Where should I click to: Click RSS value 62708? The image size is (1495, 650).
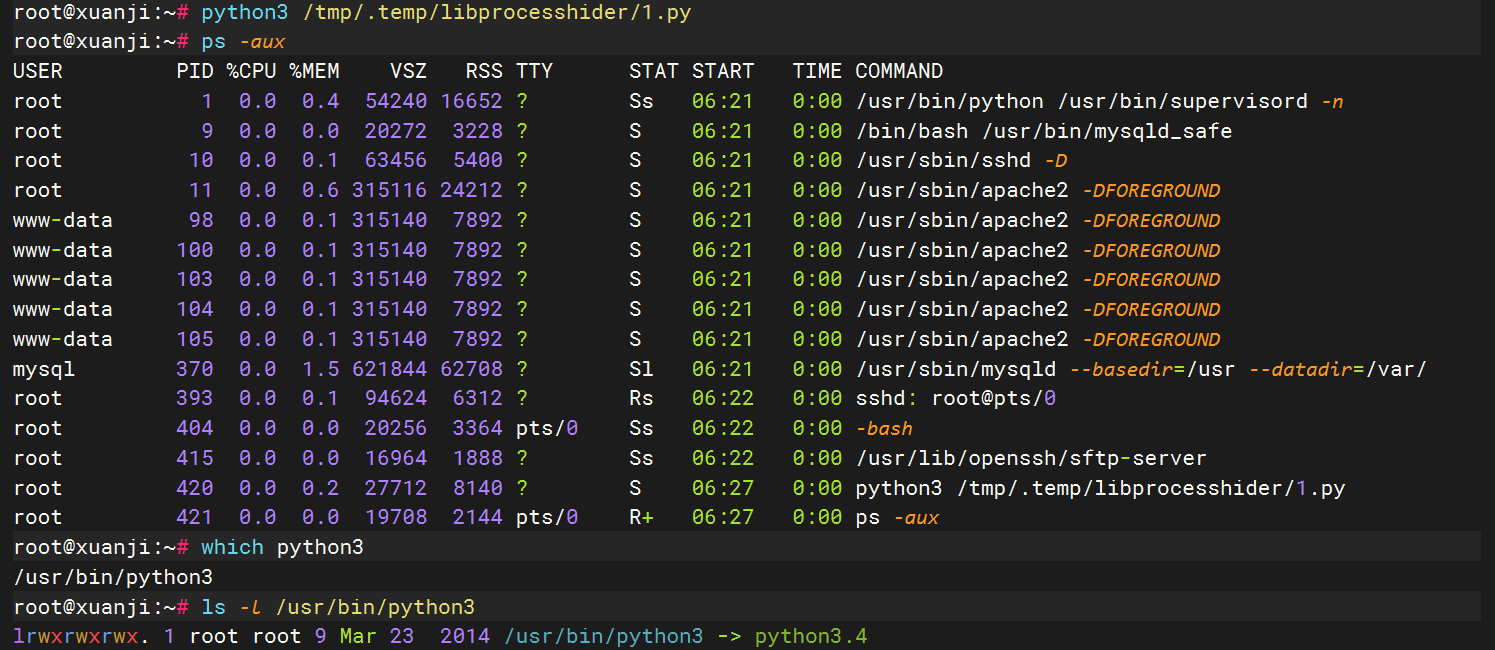471,369
